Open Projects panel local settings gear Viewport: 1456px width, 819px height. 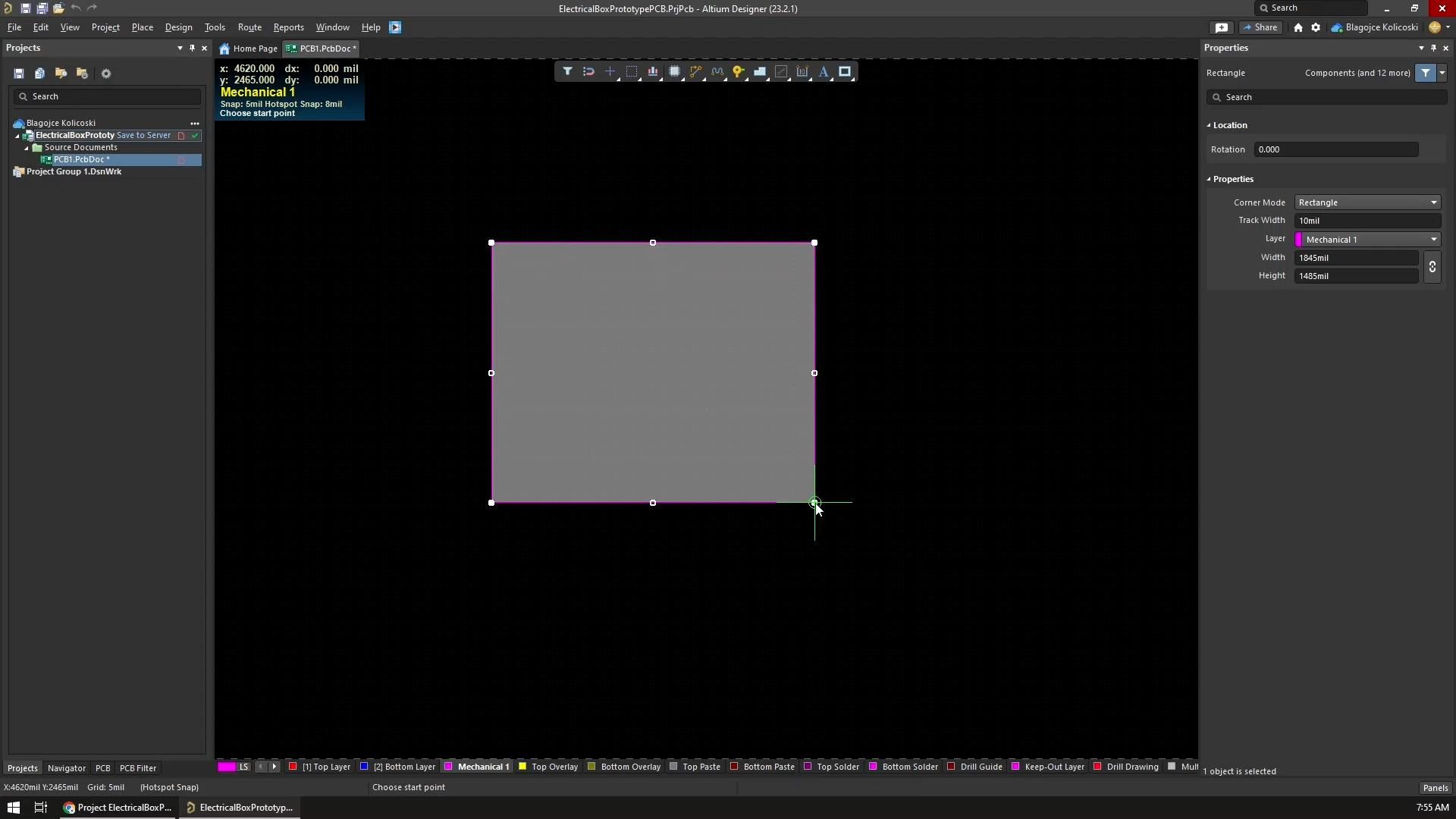point(106,73)
